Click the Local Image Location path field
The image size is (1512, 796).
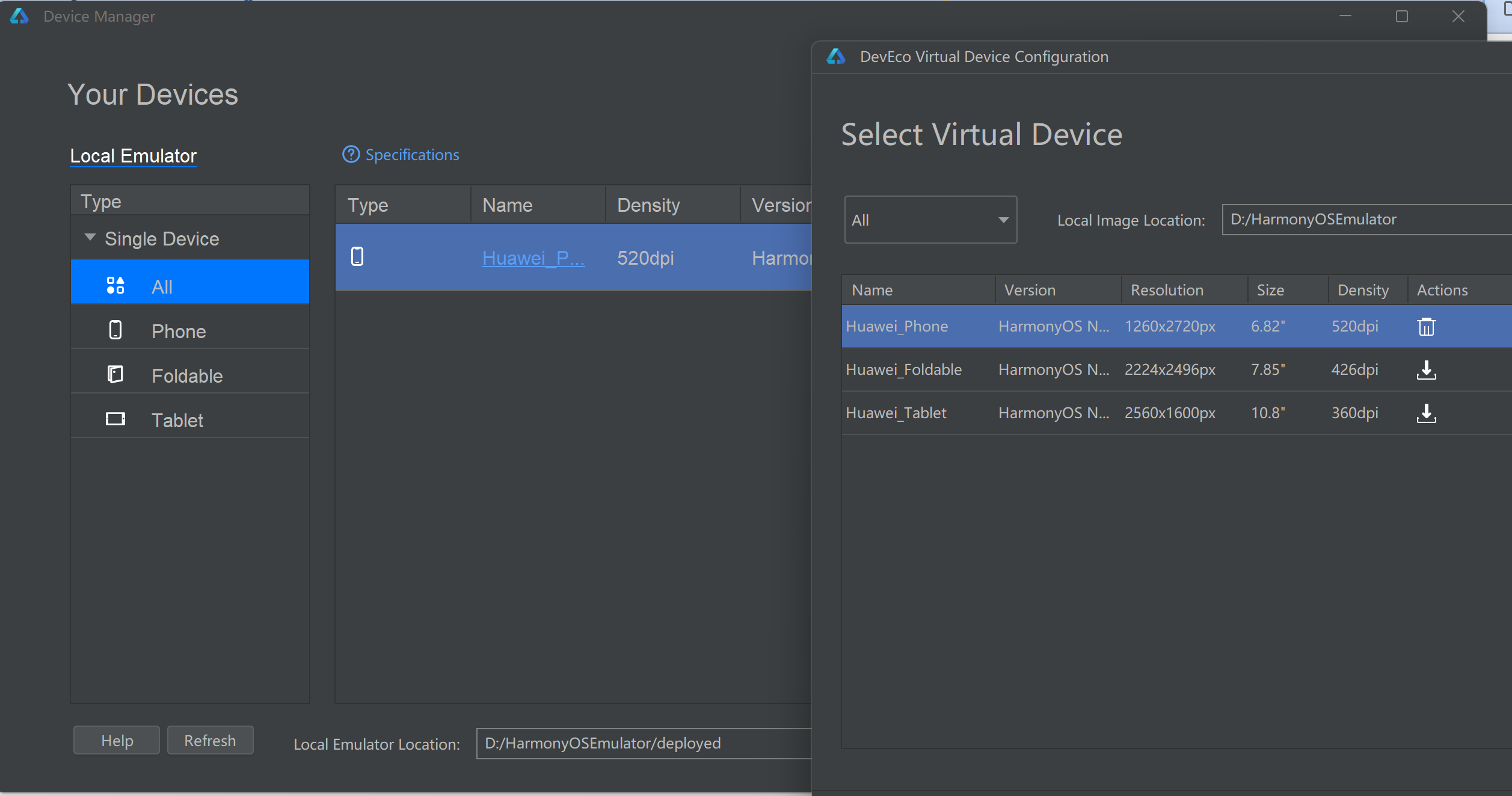[1367, 219]
